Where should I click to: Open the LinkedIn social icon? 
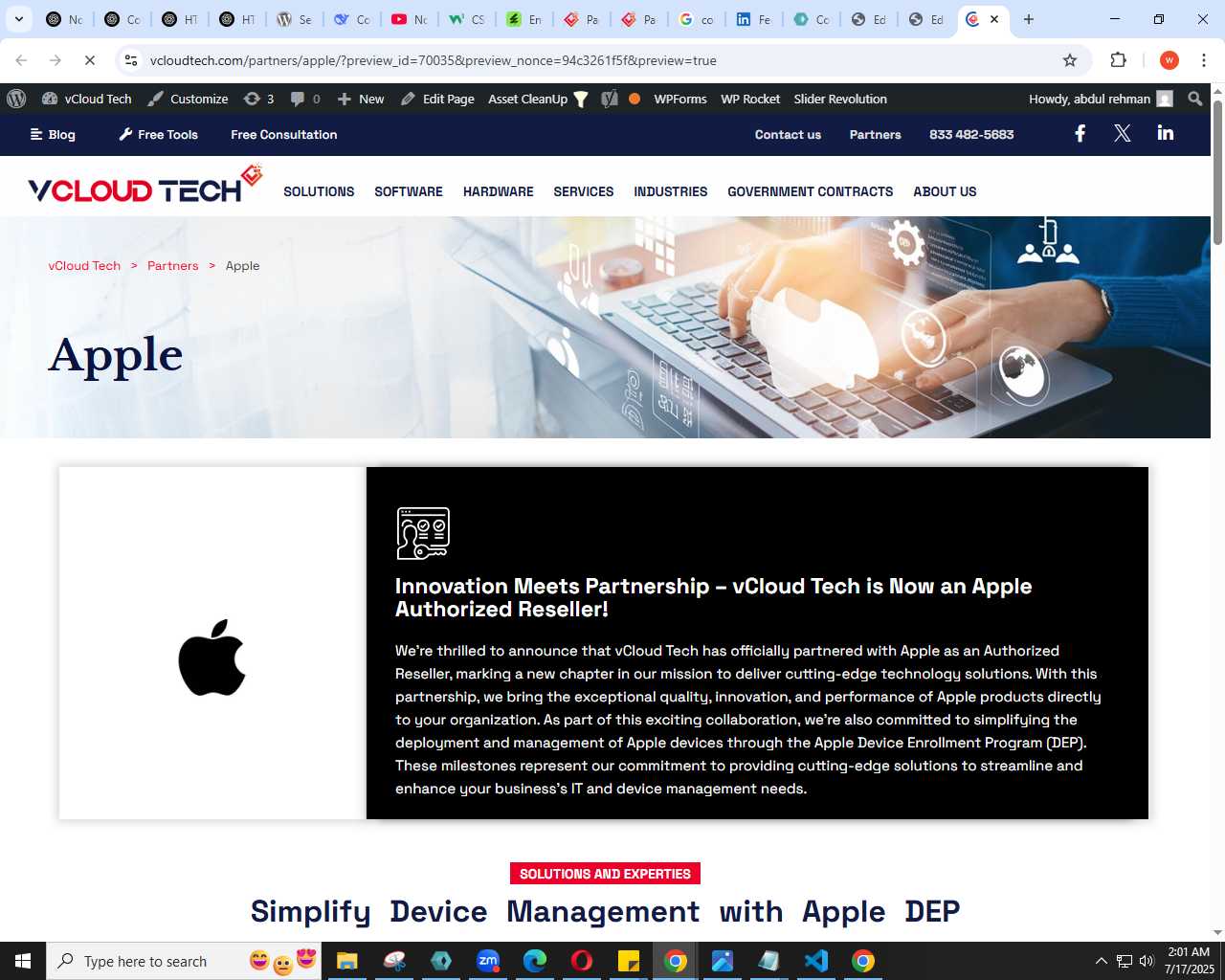(x=1165, y=133)
